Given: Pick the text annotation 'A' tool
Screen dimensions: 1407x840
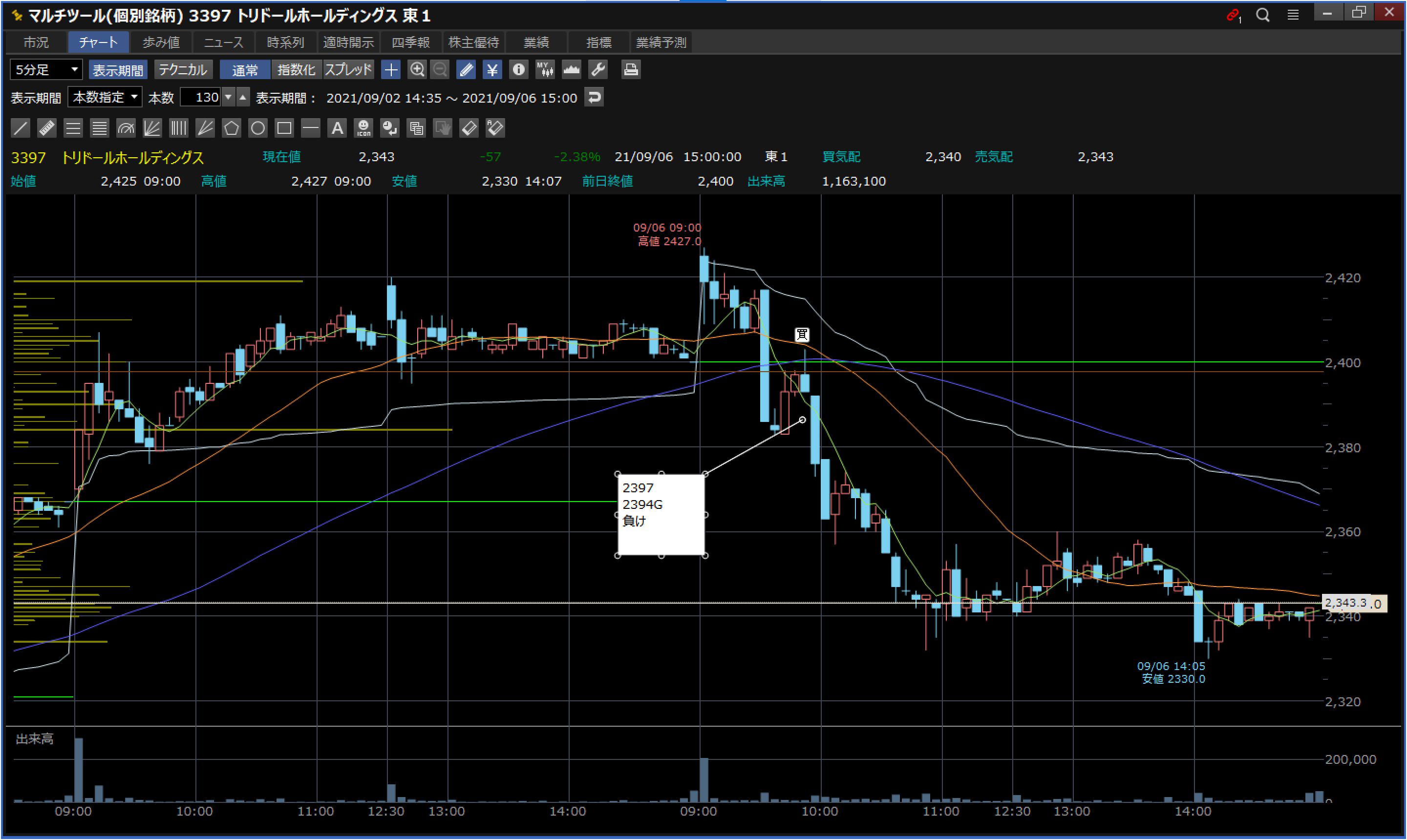Looking at the screenshot, I should [x=337, y=128].
